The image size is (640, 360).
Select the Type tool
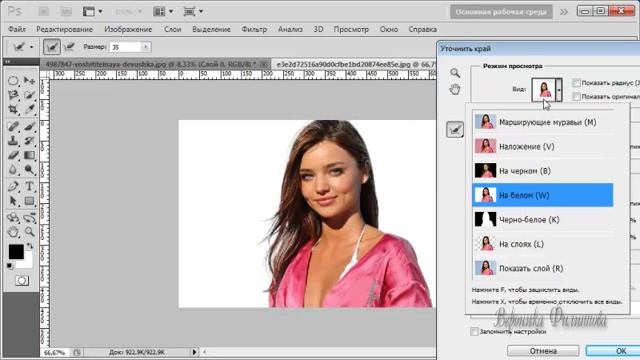pyautogui.click(x=29, y=187)
